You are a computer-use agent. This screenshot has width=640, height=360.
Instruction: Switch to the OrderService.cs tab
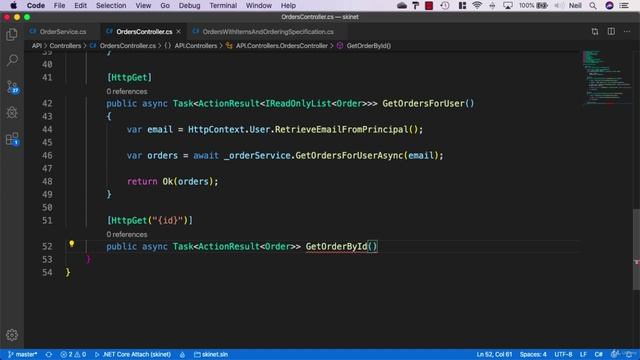click(x=62, y=31)
